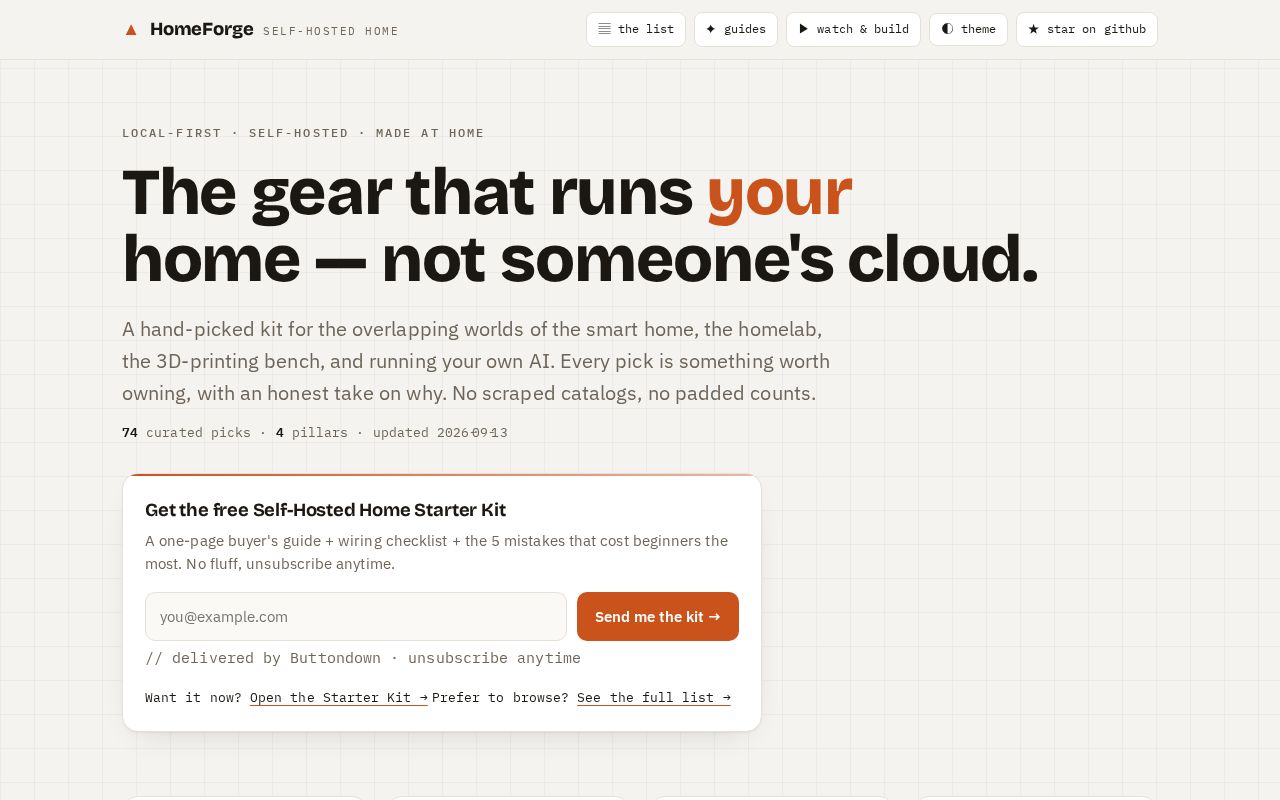
Task: Open the Starter Kit link
Action: tap(339, 697)
